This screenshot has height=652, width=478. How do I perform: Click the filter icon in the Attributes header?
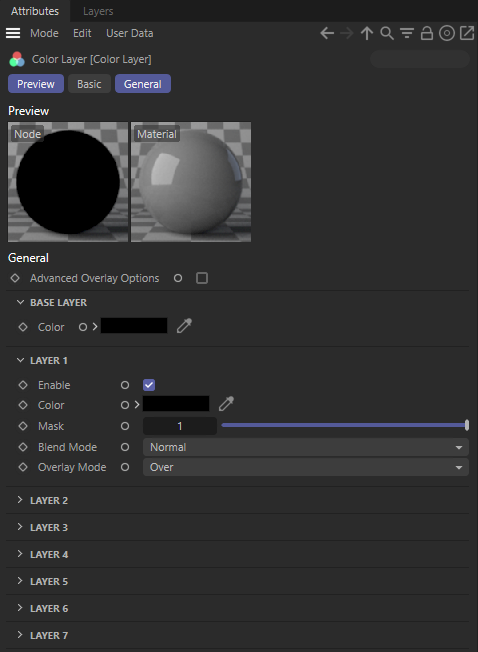point(407,33)
